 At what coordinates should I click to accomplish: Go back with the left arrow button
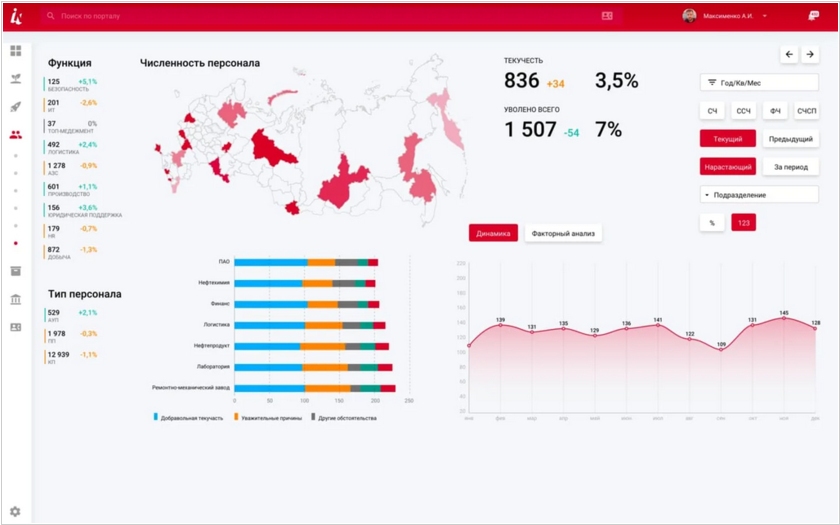pos(789,54)
